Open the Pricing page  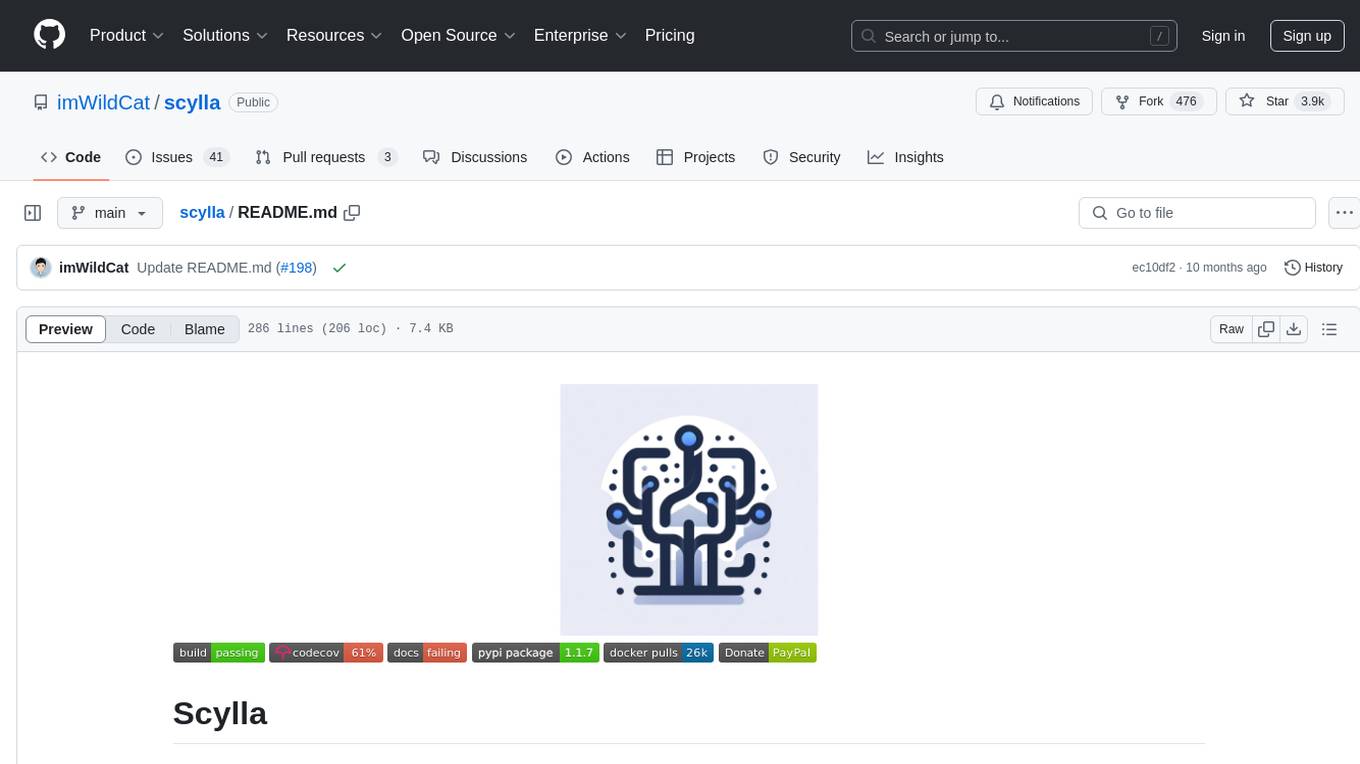click(x=670, y=35)
